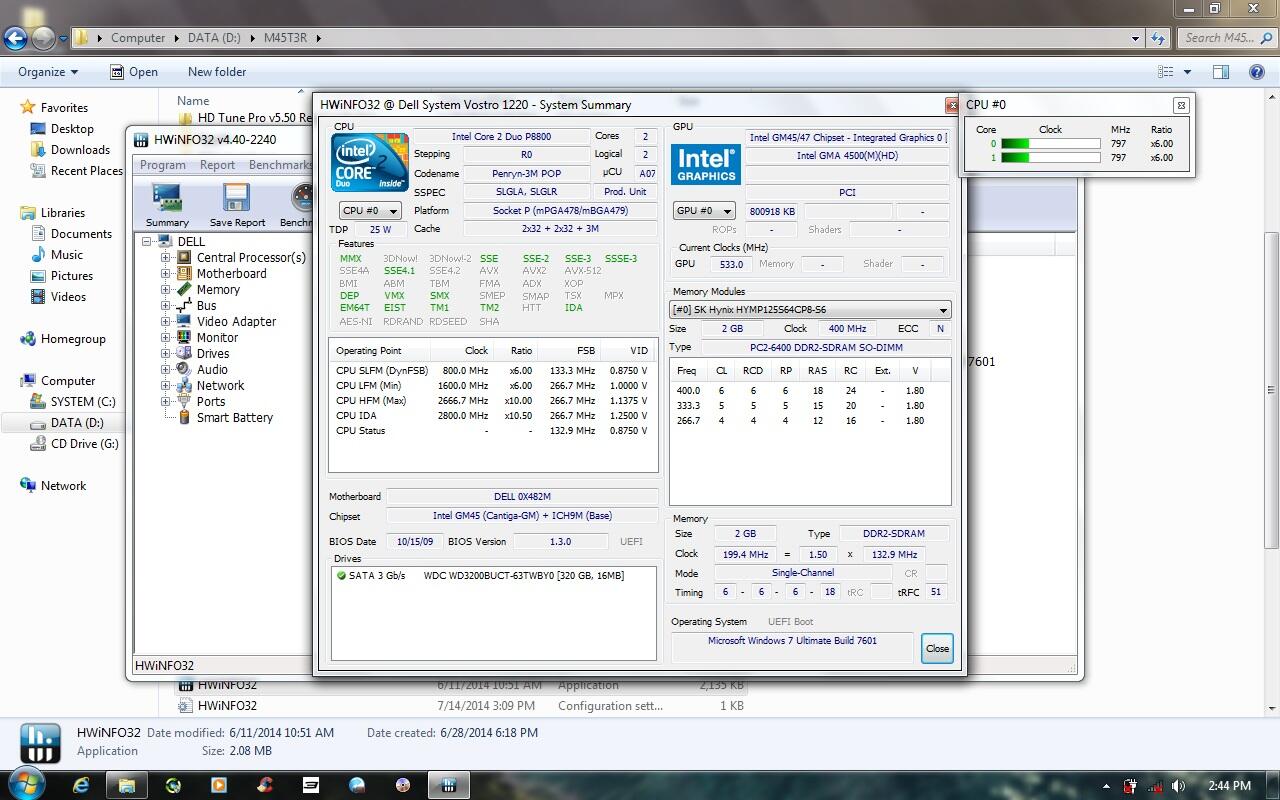Select the Monitor tree node

(217, 337)
